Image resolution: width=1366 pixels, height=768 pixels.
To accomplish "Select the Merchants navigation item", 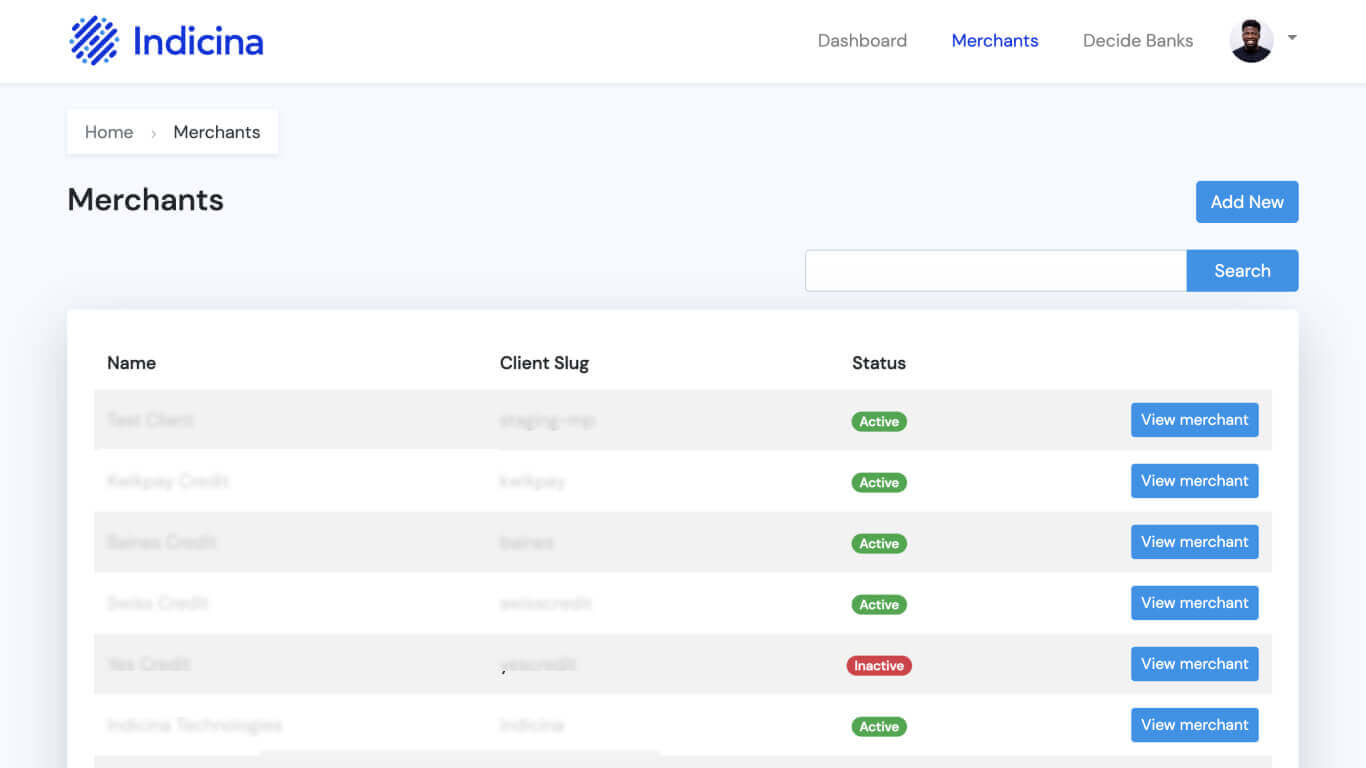I will point(994,41).
